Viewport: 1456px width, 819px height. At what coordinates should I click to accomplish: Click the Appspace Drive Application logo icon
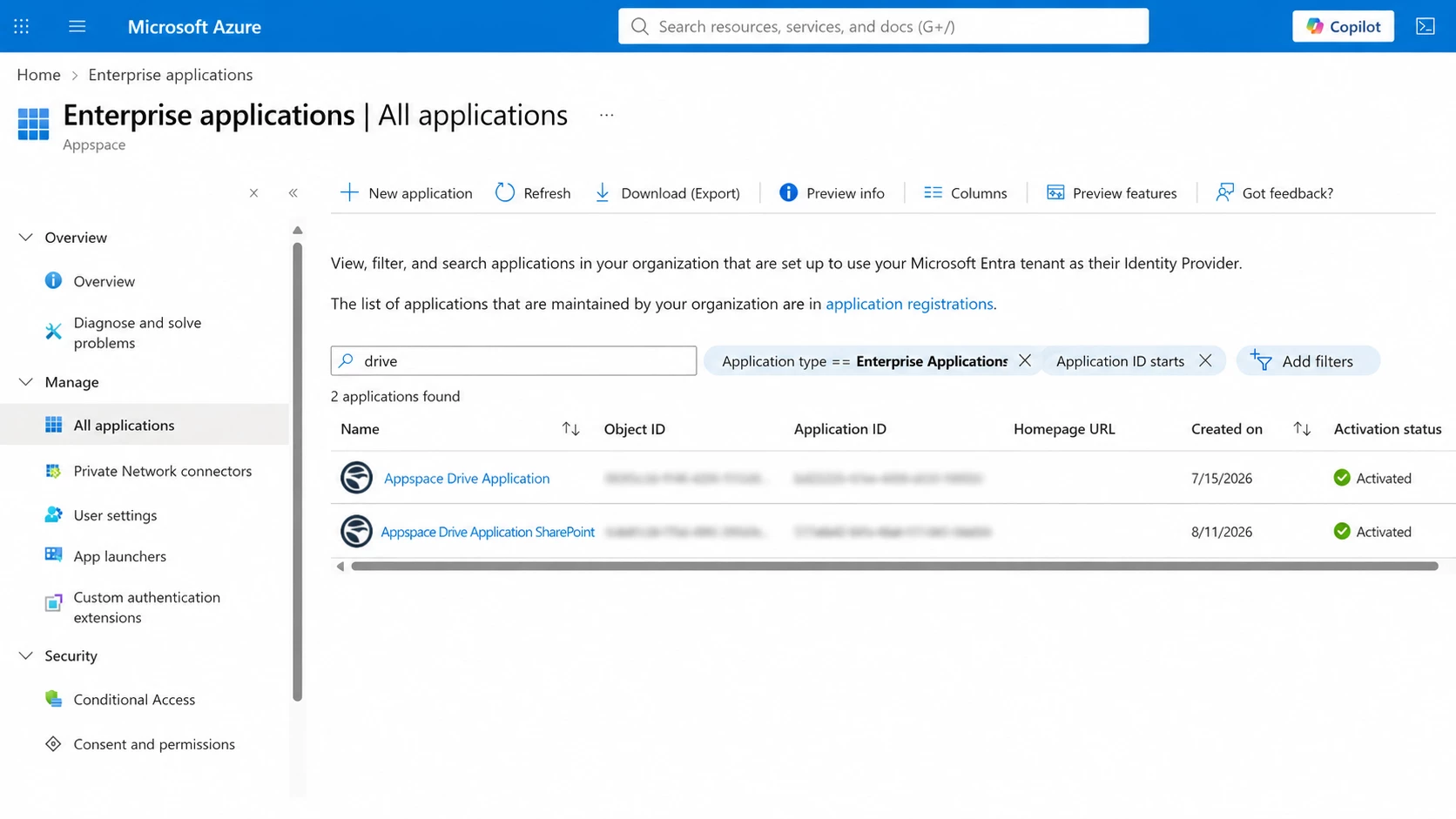pyautogui.click(x=356, y=478)
